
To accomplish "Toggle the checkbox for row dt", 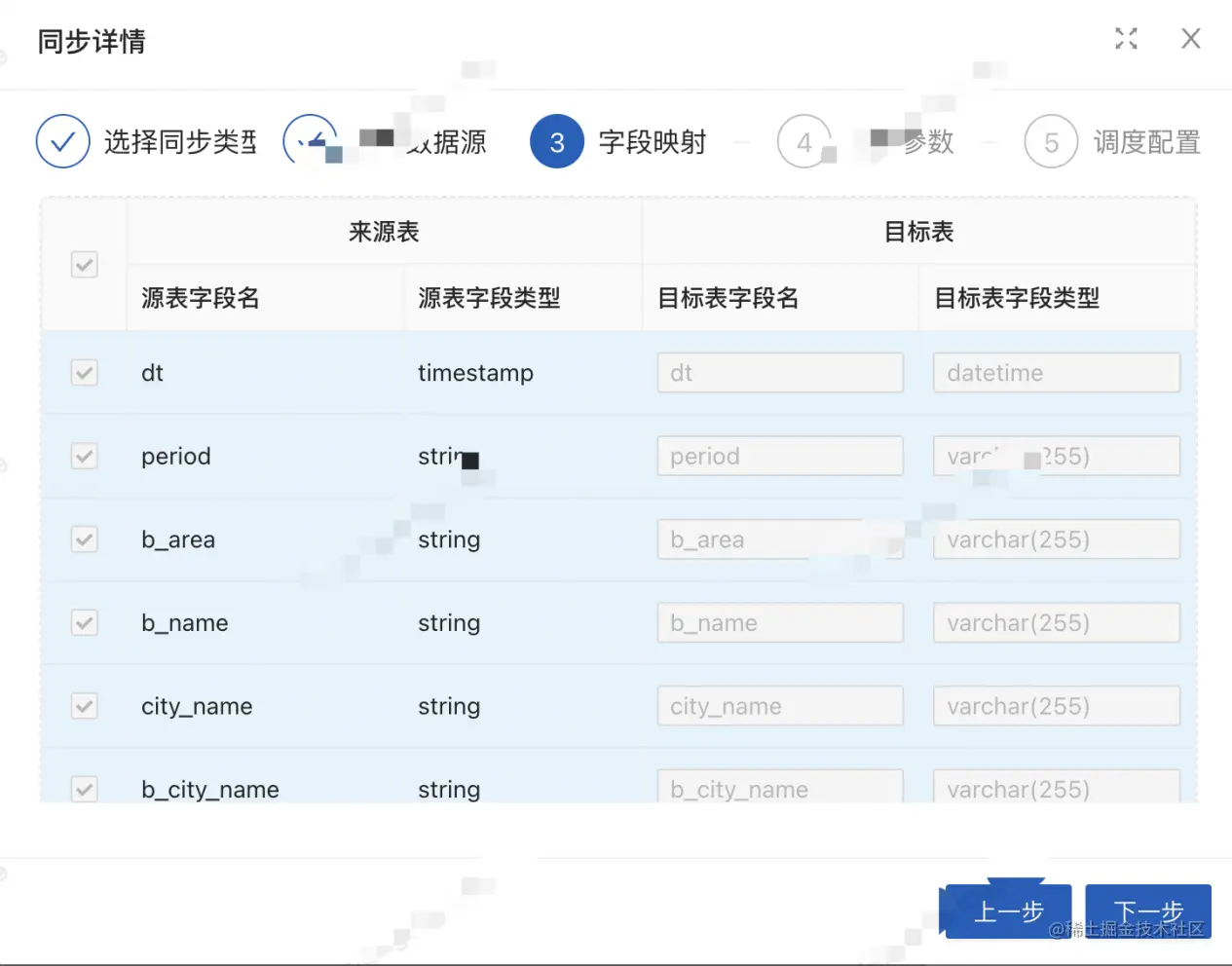I will [x=85, y=373].
